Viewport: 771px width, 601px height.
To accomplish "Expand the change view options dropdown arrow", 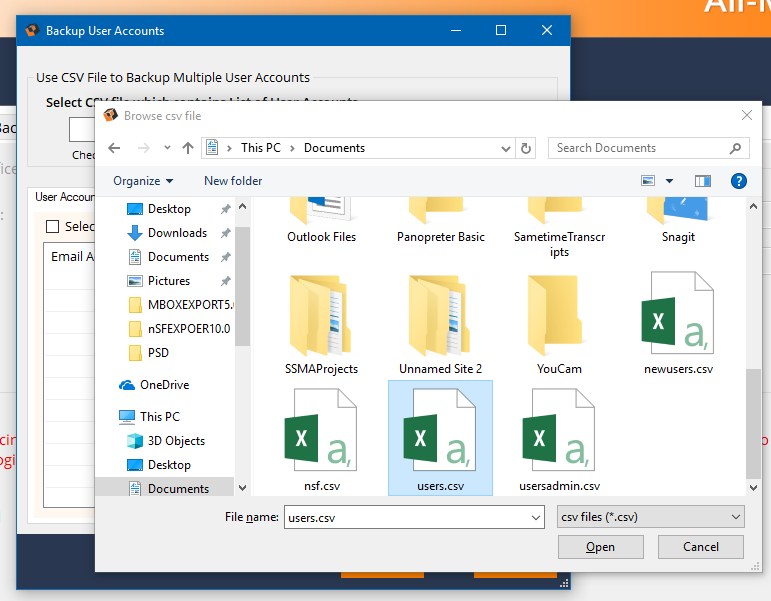I will point(669,181).
